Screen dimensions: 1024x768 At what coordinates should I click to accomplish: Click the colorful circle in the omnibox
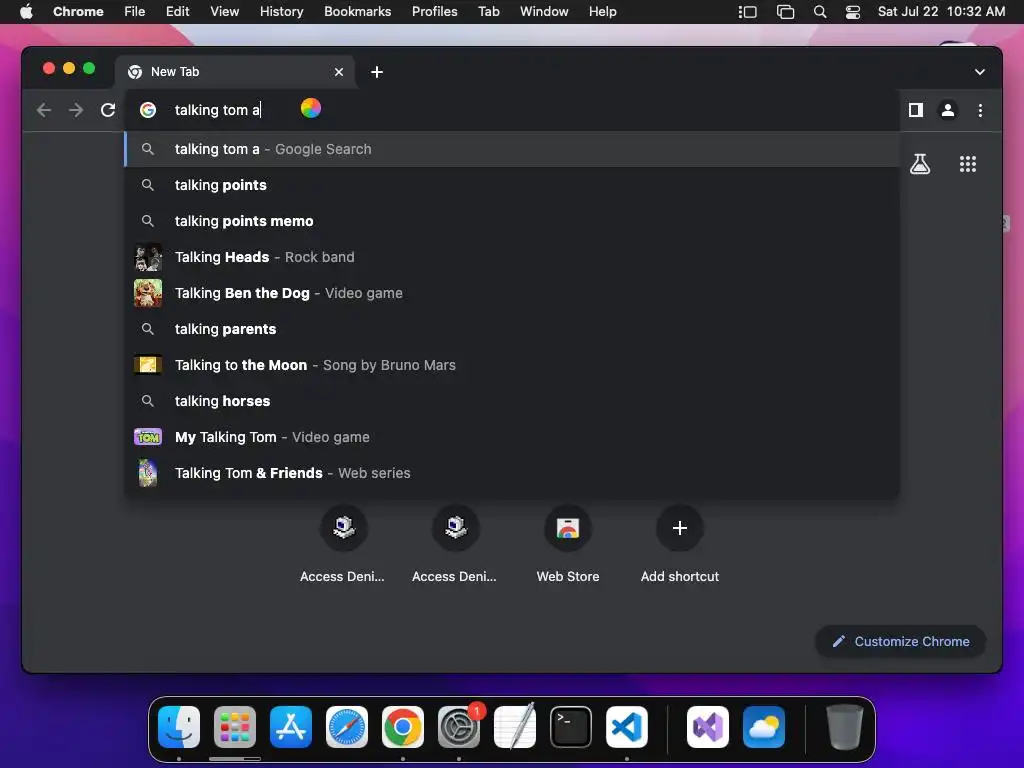point(311,108)
